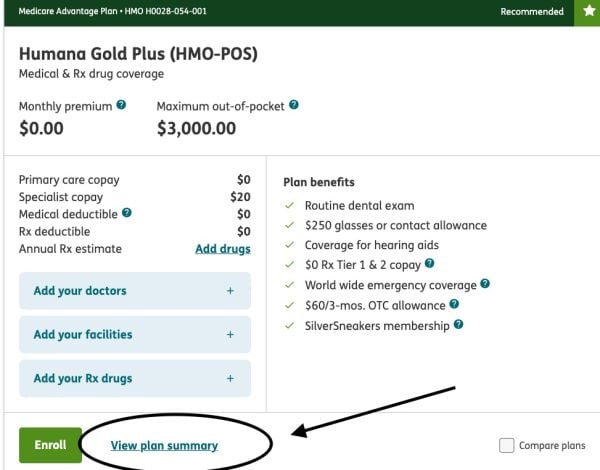The width and height of the screenshot is (600, 470).
Task: Click SilverSneakers membership info icon
Action: point(458,325)
